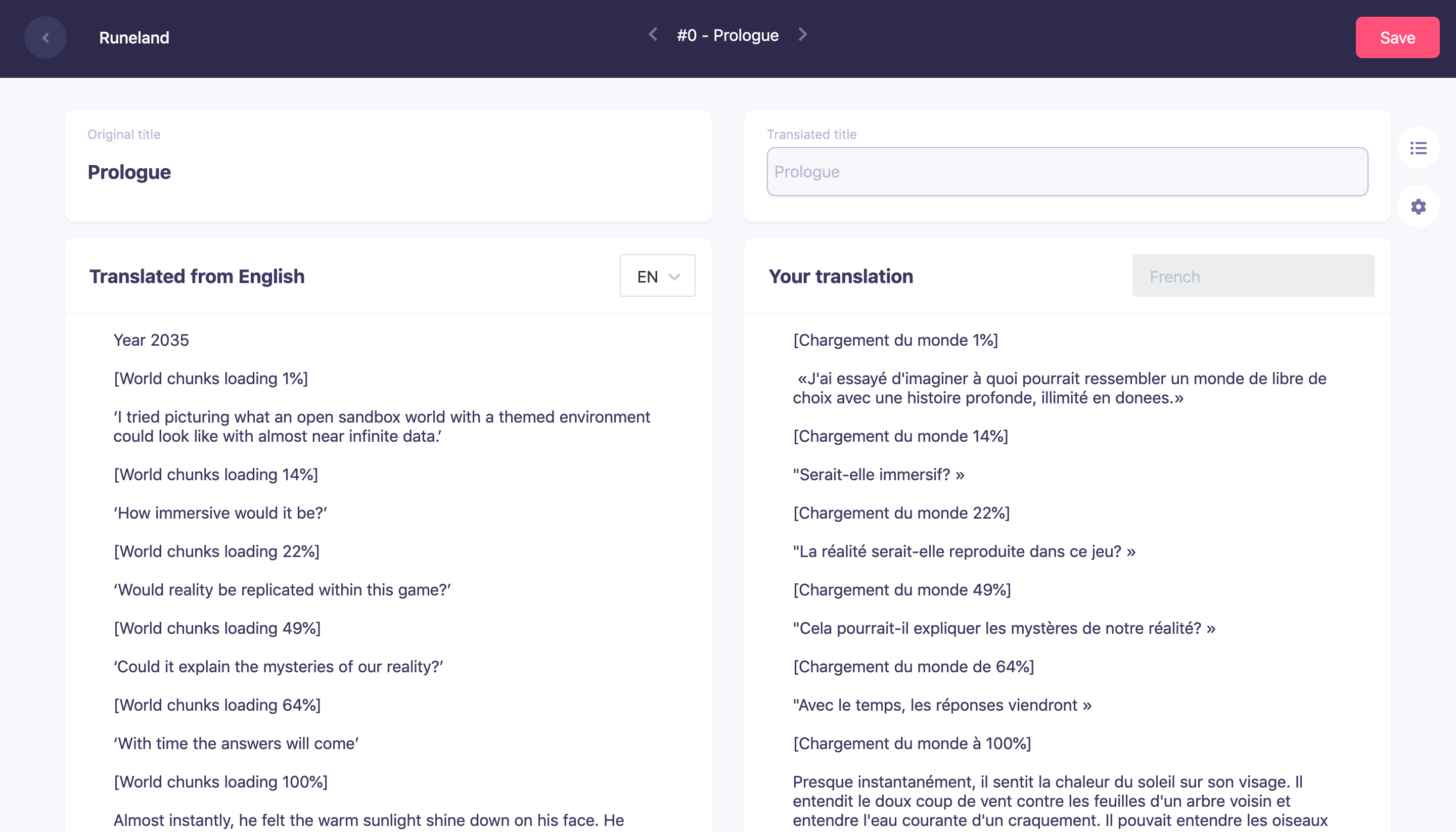1456x832 pixels.
Task: Click the back arrow circle button
Action: click(x=45, y=38)
